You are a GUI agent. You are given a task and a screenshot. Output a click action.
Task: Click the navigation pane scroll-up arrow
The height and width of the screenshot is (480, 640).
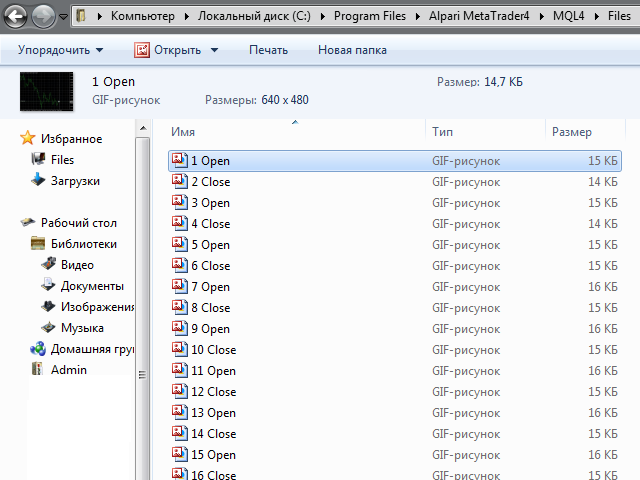pyautogui.click(x=143, y=128)
